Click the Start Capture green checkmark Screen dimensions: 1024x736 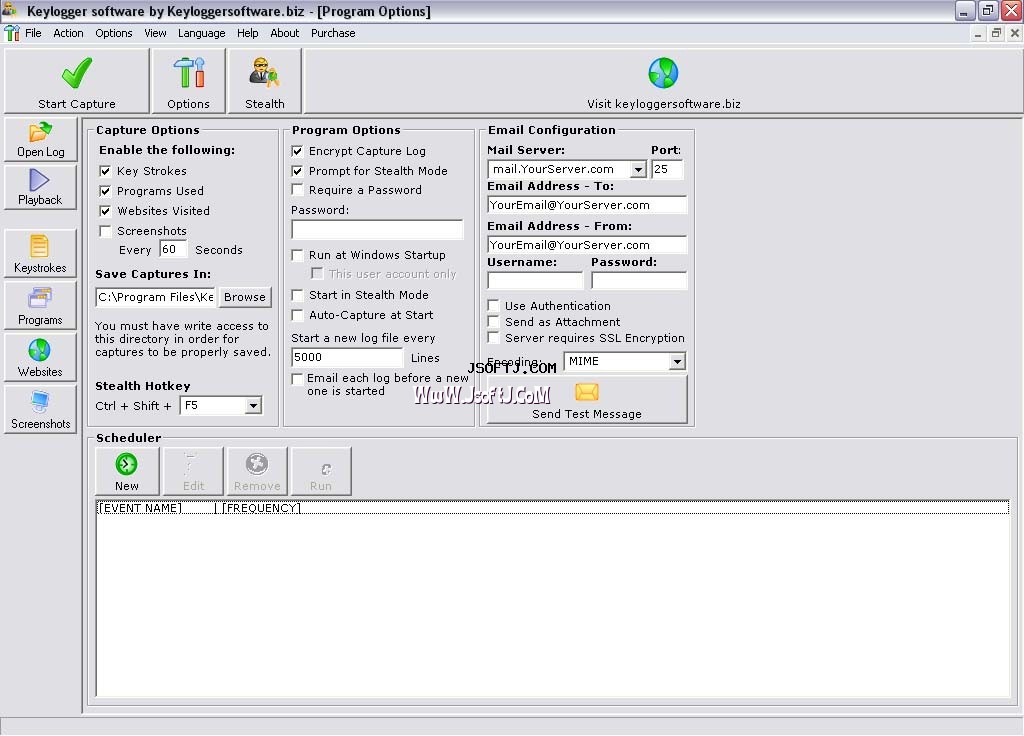(76, 73)
